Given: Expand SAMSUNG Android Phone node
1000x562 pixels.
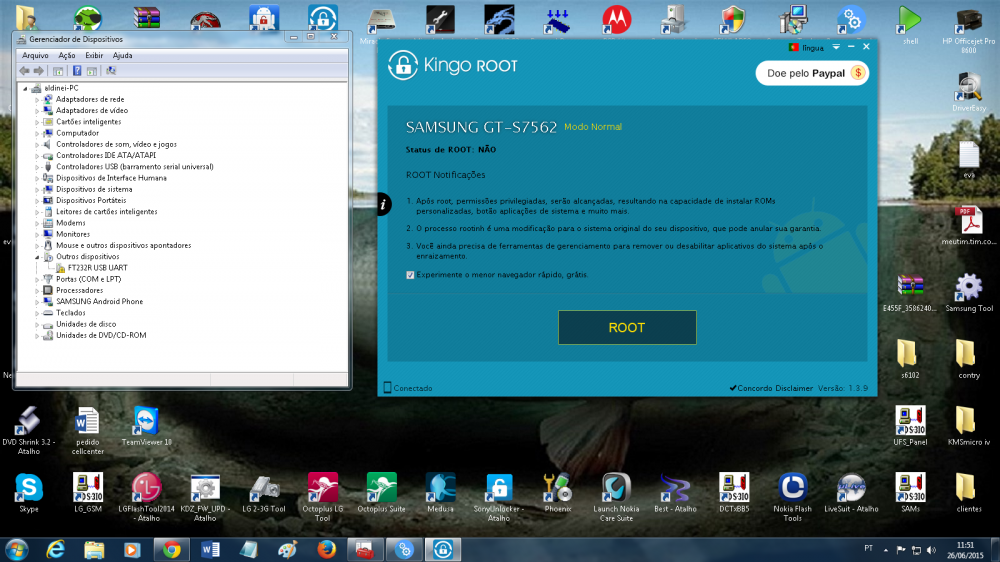Looking at the screenshot, I should [x=37, y=302].
